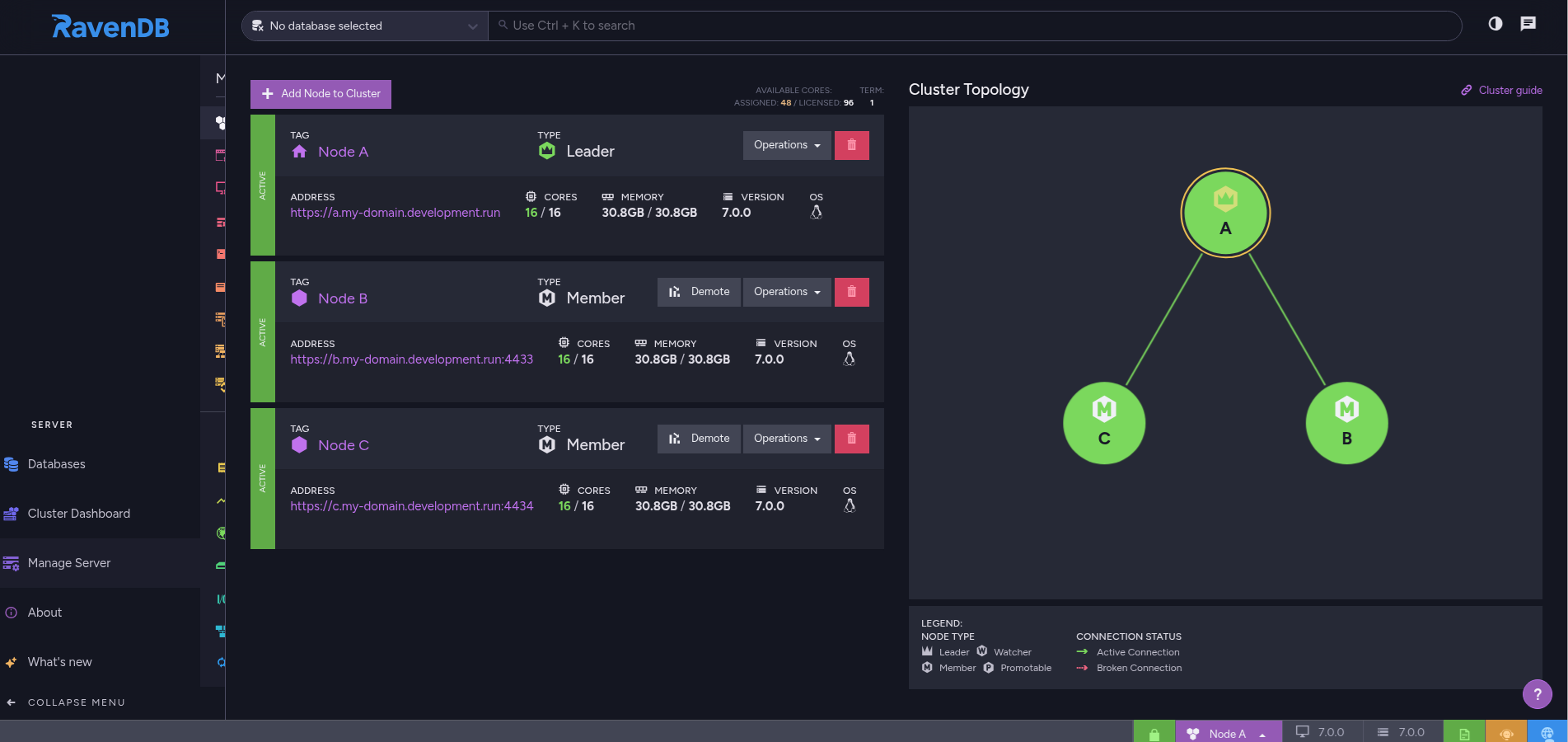Select member node B in the topology graph
The image size is (1568, 742).
[1346, 423]
